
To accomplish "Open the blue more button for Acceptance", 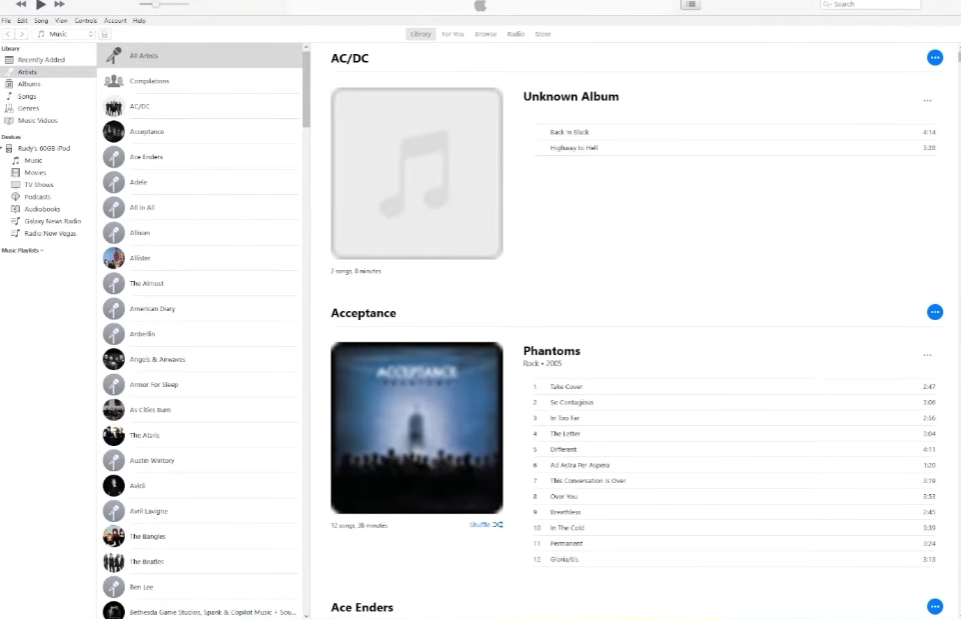I will (x=935, y=312).
